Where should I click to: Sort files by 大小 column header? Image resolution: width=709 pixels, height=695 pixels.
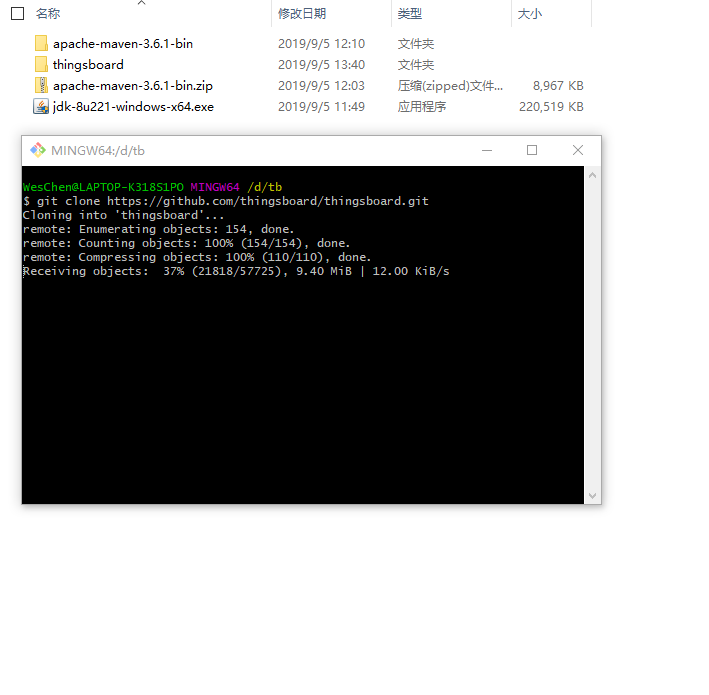[529, 14]
